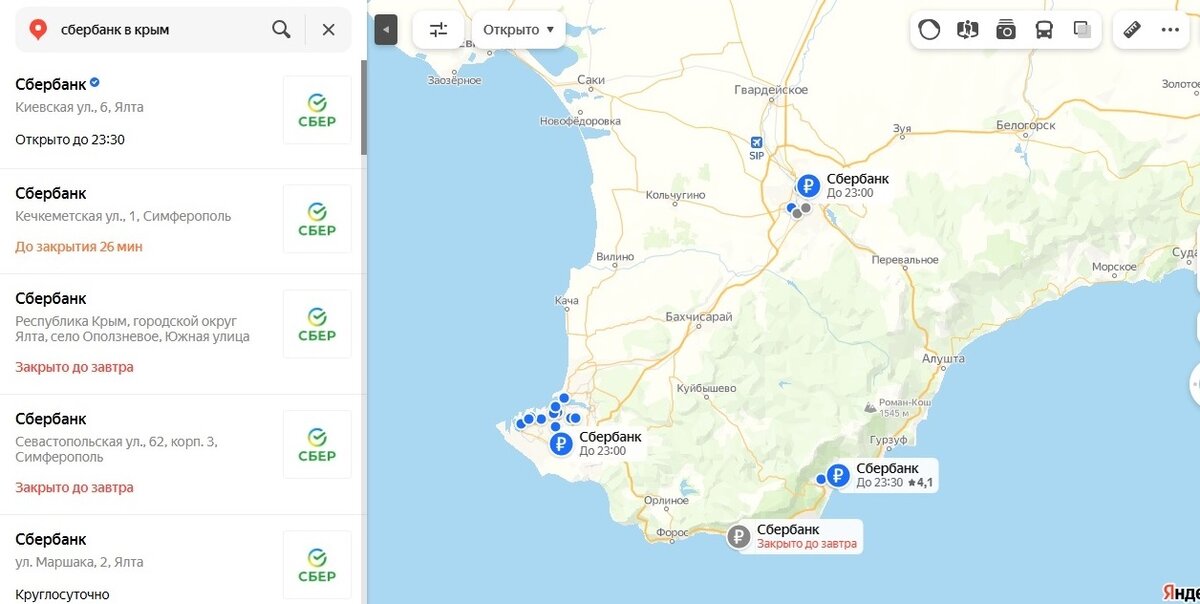Click Круглосуточно status text
The image size is (1200, 604).
click(62, 594)
